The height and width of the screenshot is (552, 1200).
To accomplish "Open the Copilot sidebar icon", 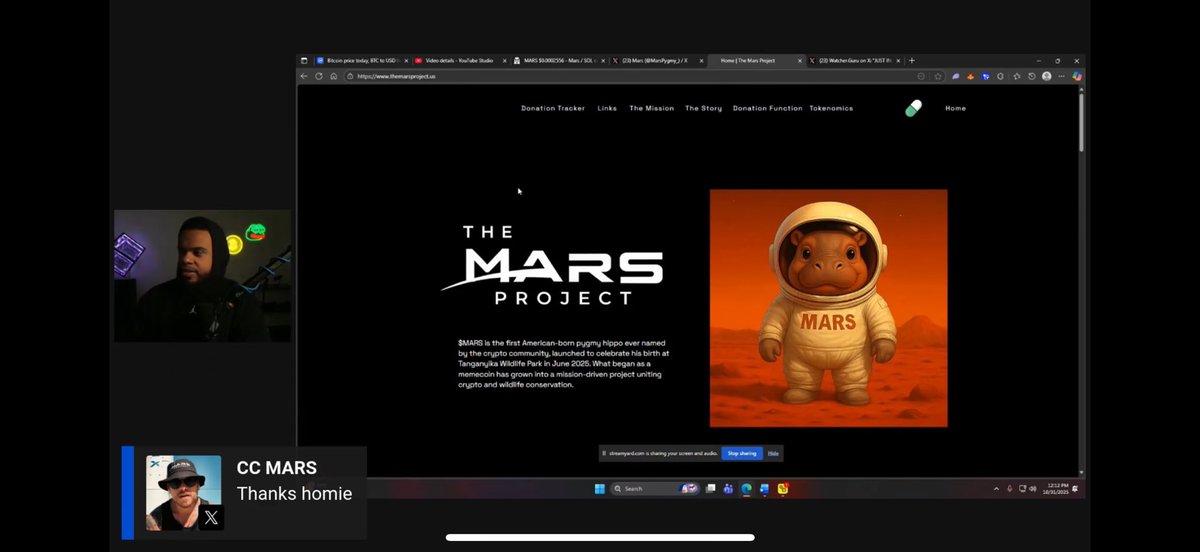I will [1077, 76].
